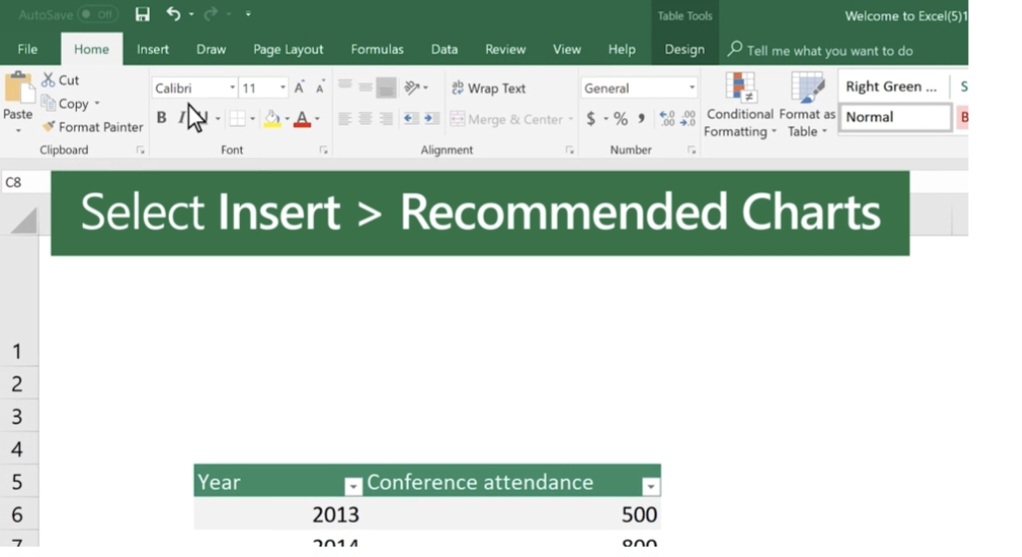1022x557 pixels.
Task: Click the Align Right icon
Action: 386,119
